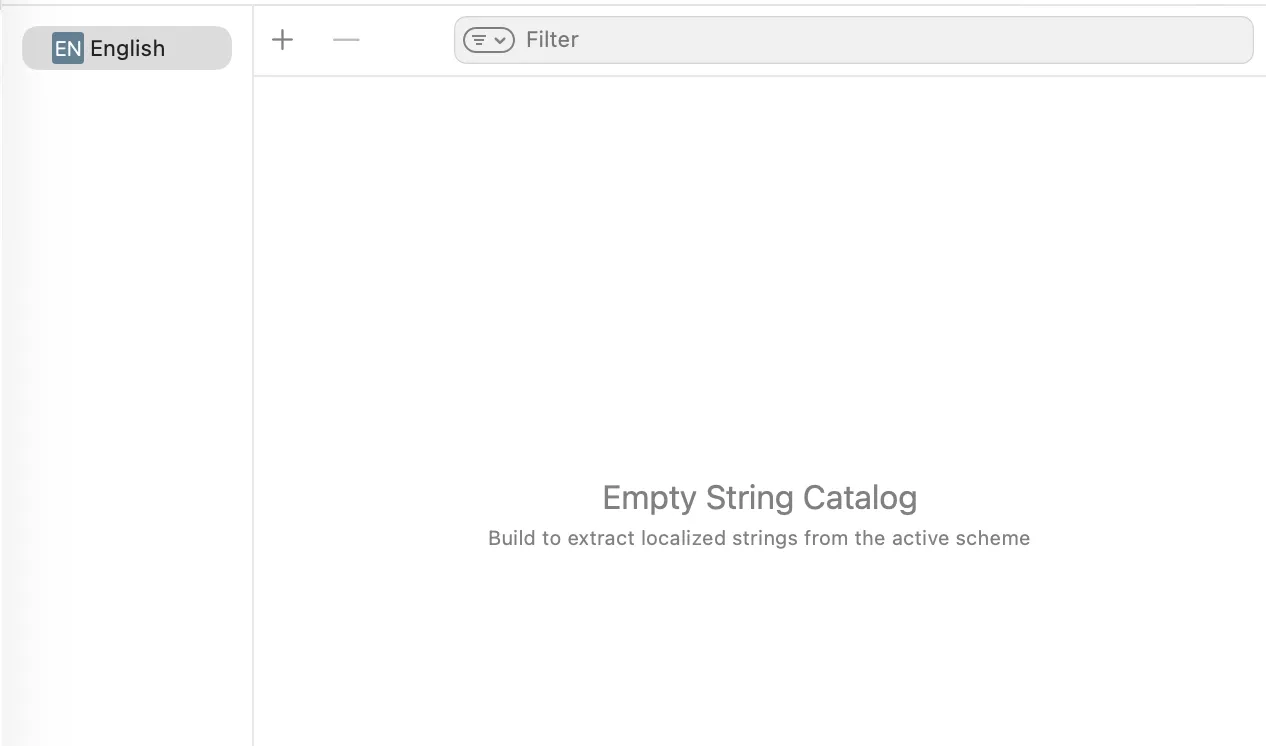Viewport: 1266px width, 746px height.
Task: Click the EN abbreviation next to English
Action: pyautogui.click(x=68, y=47)
